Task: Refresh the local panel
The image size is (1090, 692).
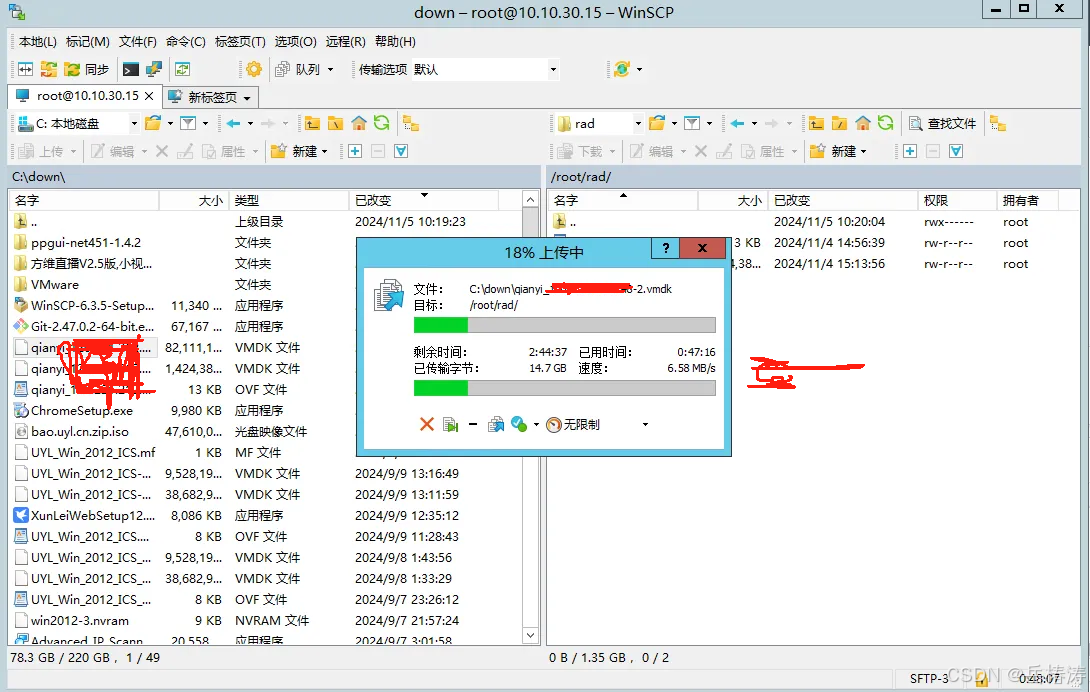Action: click(x=382, y=124)
